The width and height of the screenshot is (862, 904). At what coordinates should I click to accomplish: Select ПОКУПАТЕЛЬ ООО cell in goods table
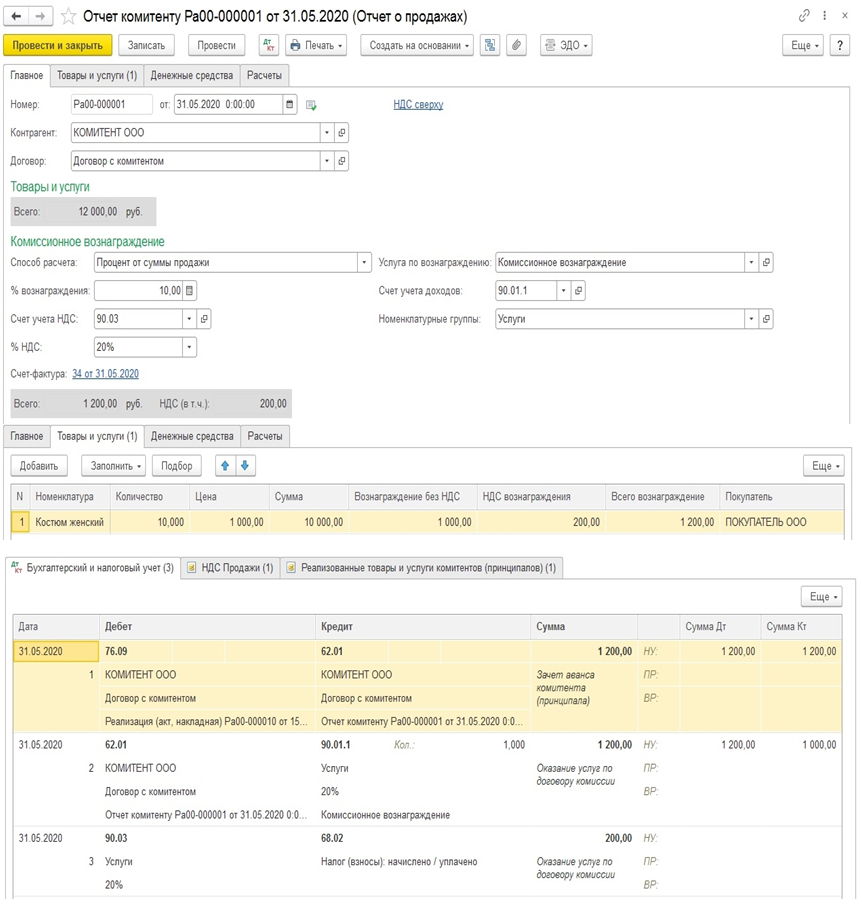point(781,522)
